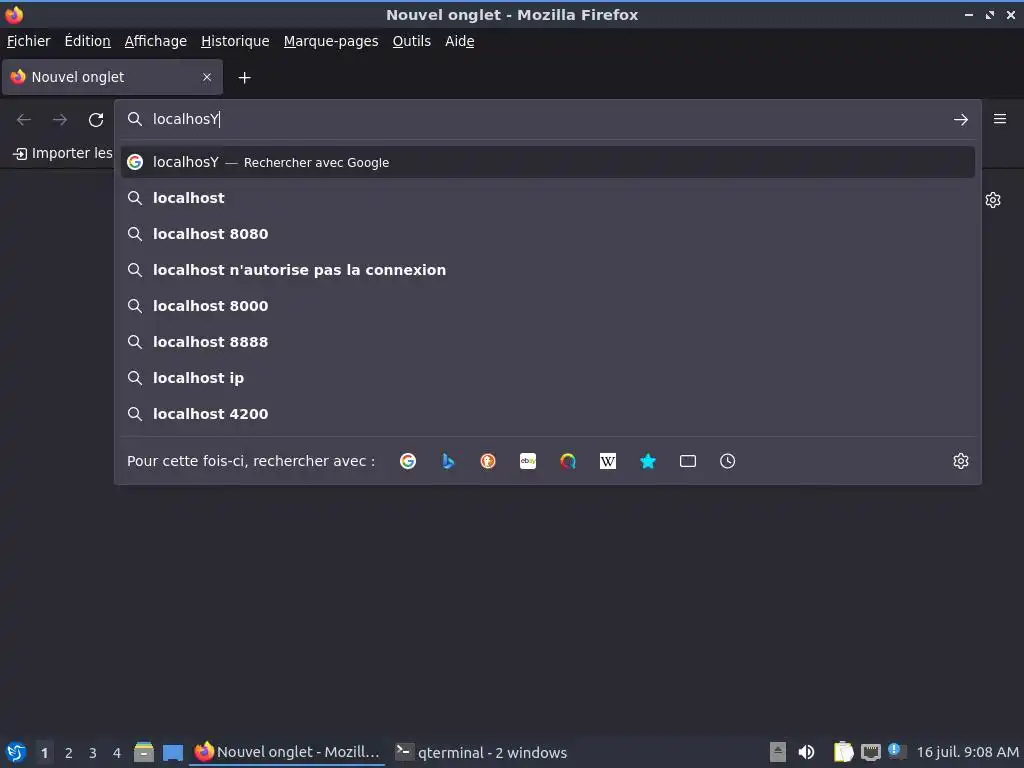Image resolution: width=1024 pixels, height=768 pixels.
Task: Search with Google one-off engine icon
Action: (x=408, y=461)
